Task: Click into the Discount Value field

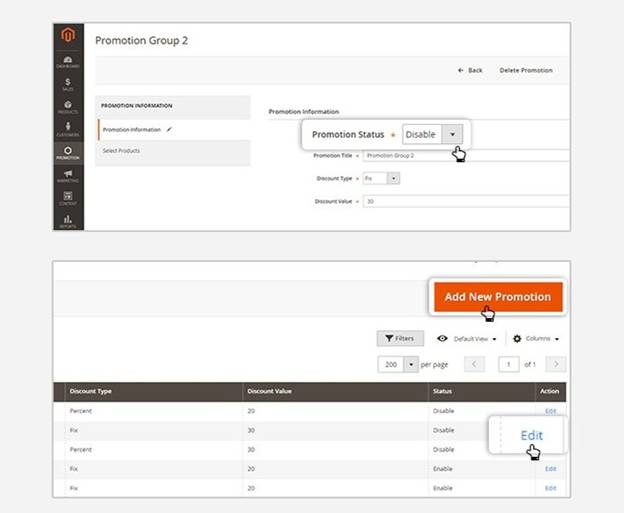Action: pos(465,201)
